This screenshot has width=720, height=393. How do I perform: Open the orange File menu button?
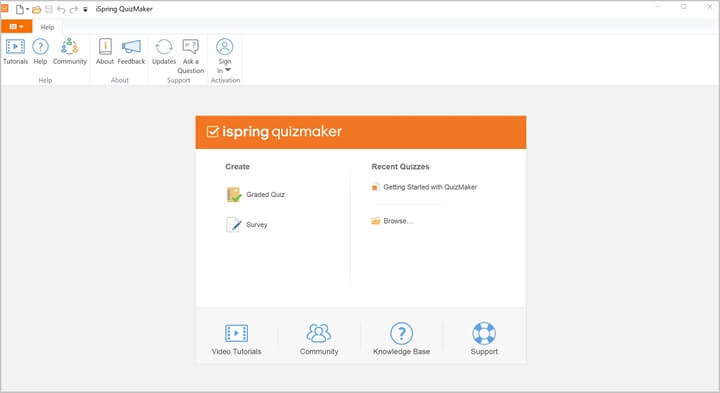pos(17,27)
